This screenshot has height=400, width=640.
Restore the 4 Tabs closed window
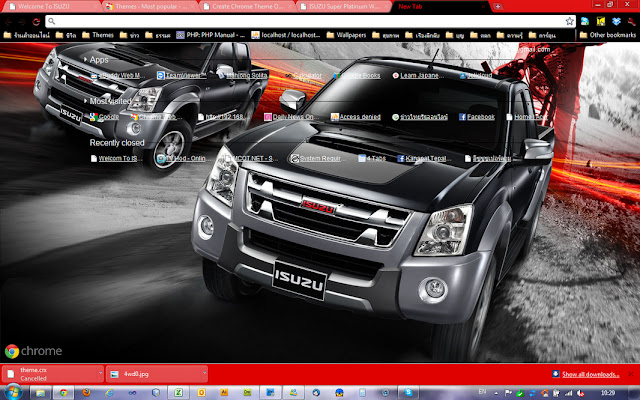tap(372, 158)
